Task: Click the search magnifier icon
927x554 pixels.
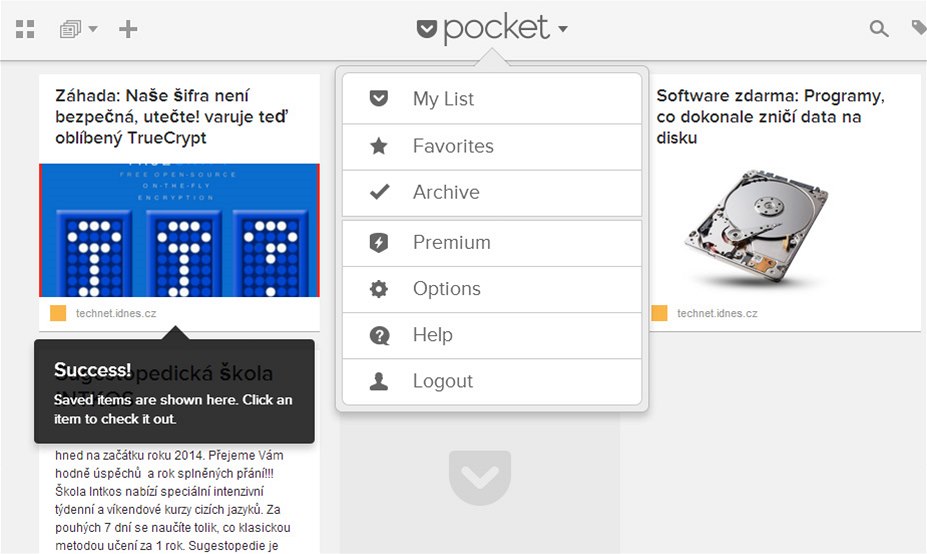Action: point(879,29)
